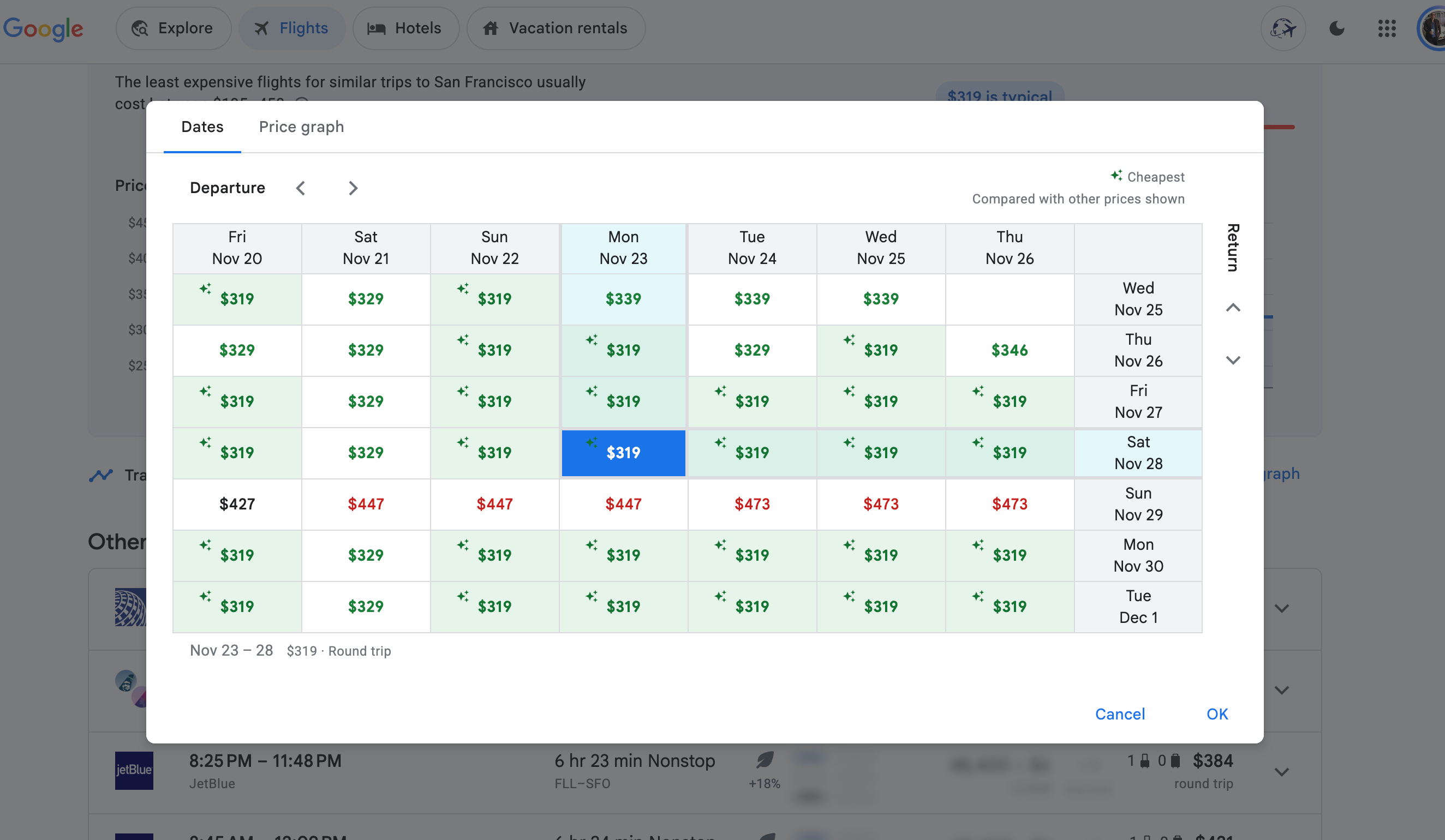Click the JetBlue airline logo
This screenshot has width=1445, height=840.
coord(134,770)
